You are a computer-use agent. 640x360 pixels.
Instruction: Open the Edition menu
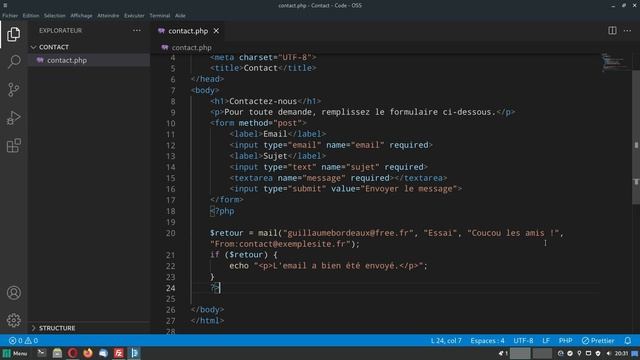31,16
